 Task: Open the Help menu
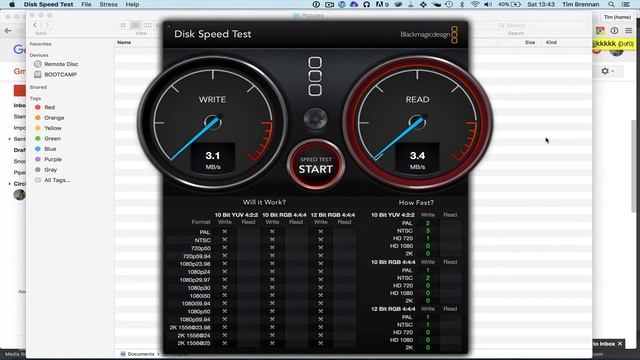[132, 4]
